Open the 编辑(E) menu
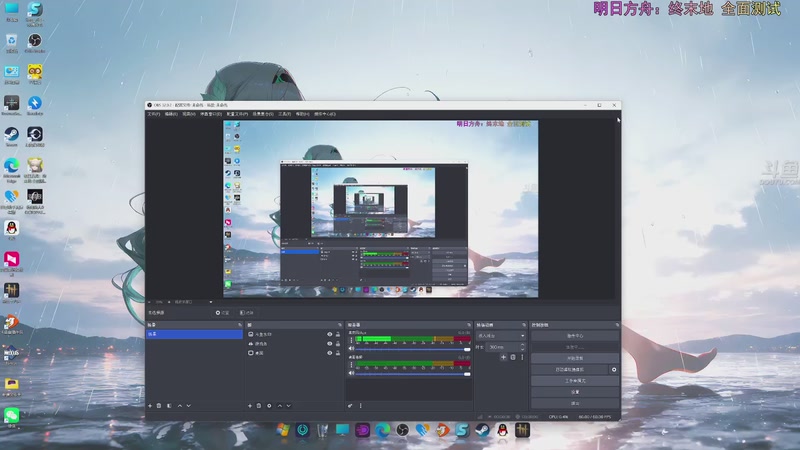The width and height of the screenshot is (800, 450). (x=171, y=114)
